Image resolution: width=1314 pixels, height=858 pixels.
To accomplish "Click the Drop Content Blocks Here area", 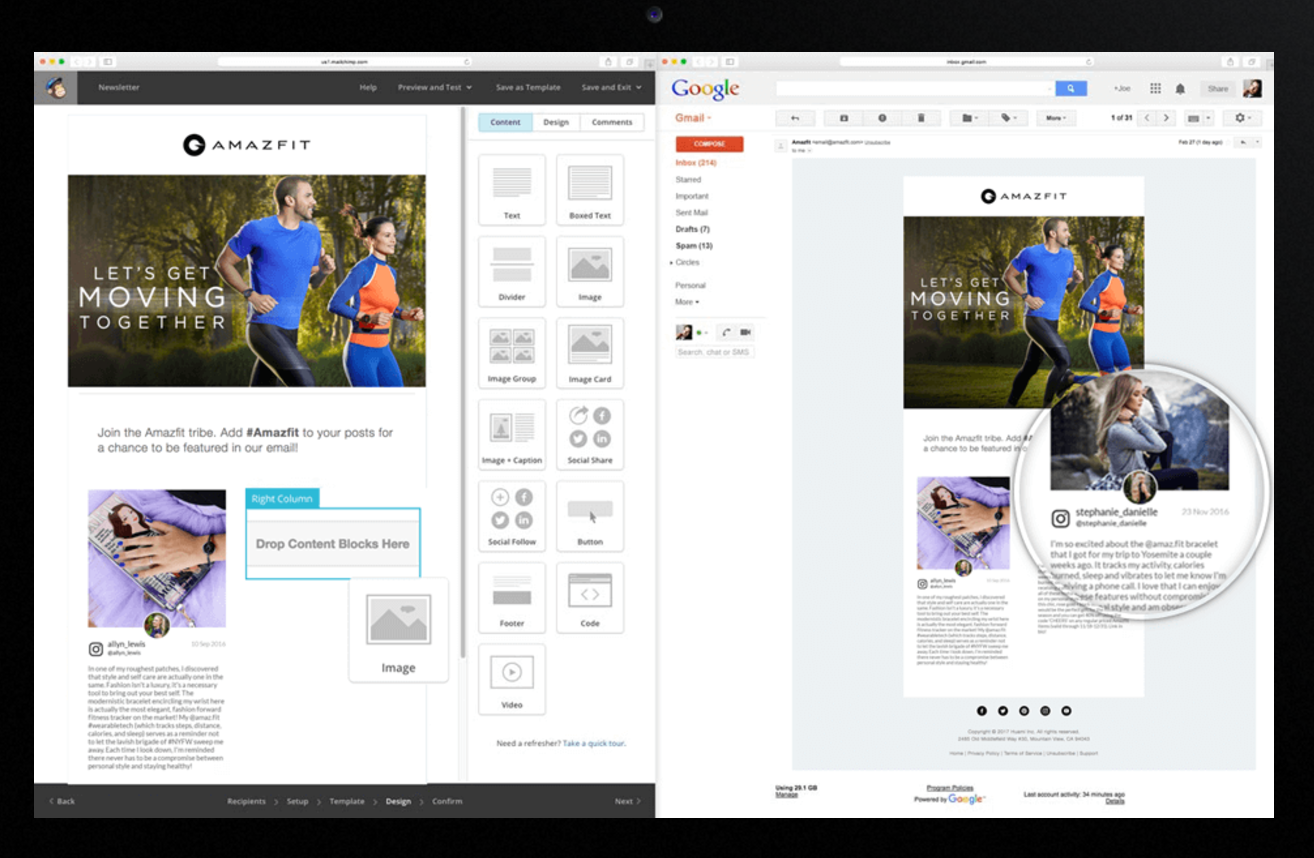I will pos(333,544).
